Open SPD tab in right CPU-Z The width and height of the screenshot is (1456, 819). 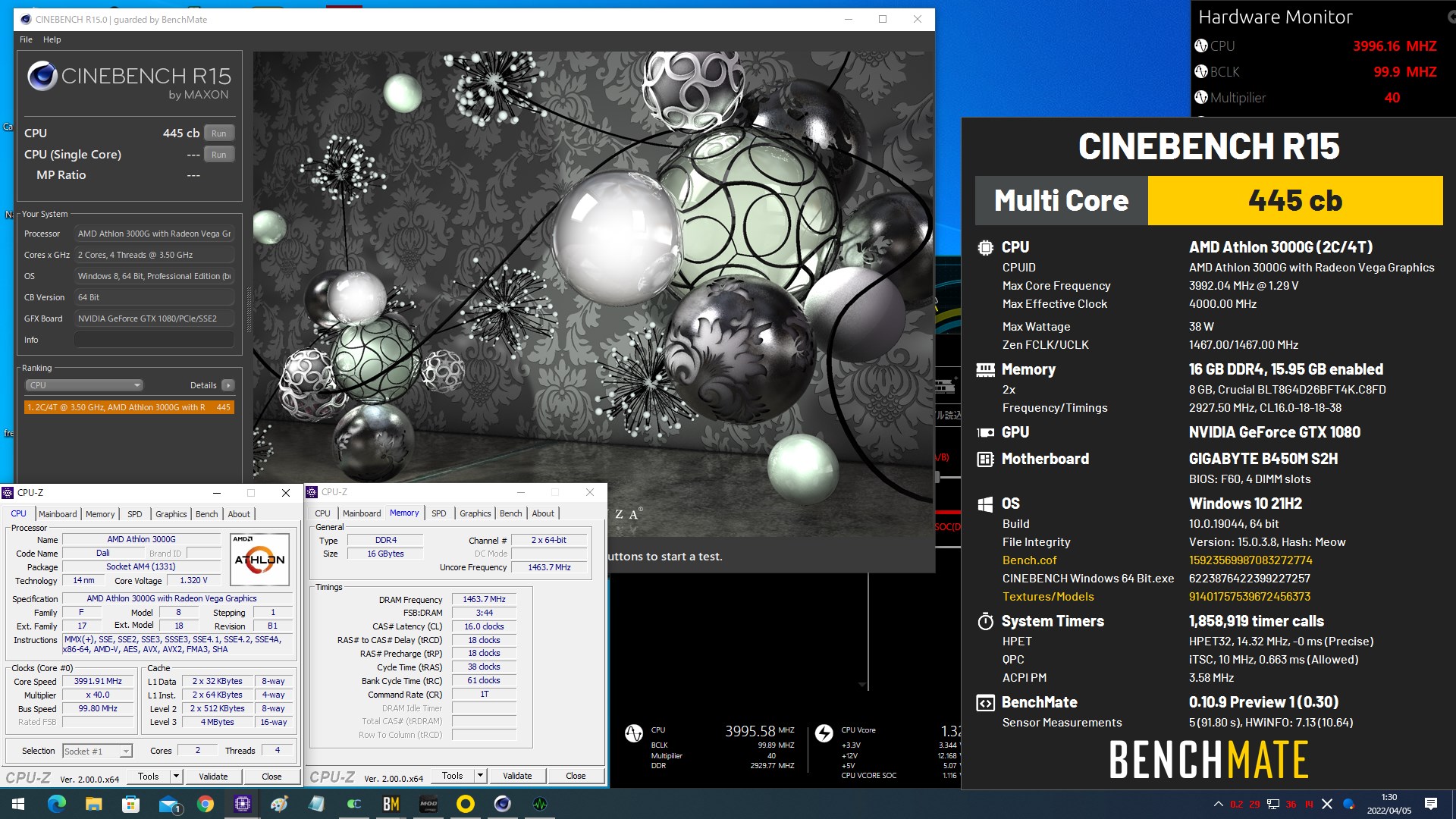point(439,513)
